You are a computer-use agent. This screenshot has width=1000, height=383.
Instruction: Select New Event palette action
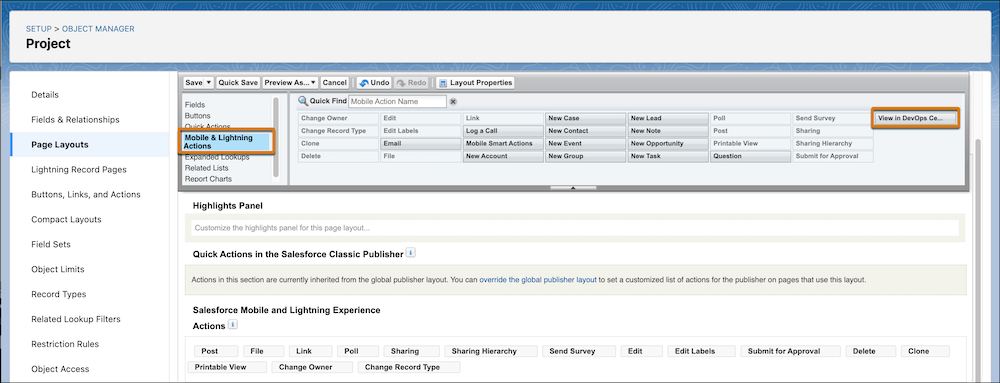coord(585,143)
